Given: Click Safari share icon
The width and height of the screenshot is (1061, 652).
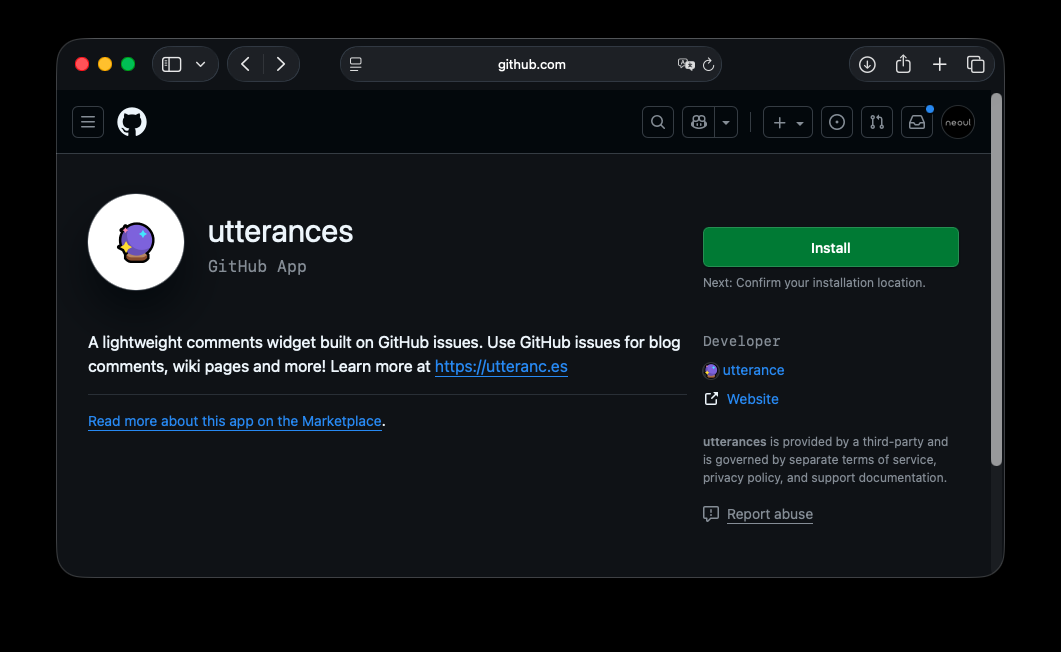Looking at the screenshot, I should tap(903, 64).
